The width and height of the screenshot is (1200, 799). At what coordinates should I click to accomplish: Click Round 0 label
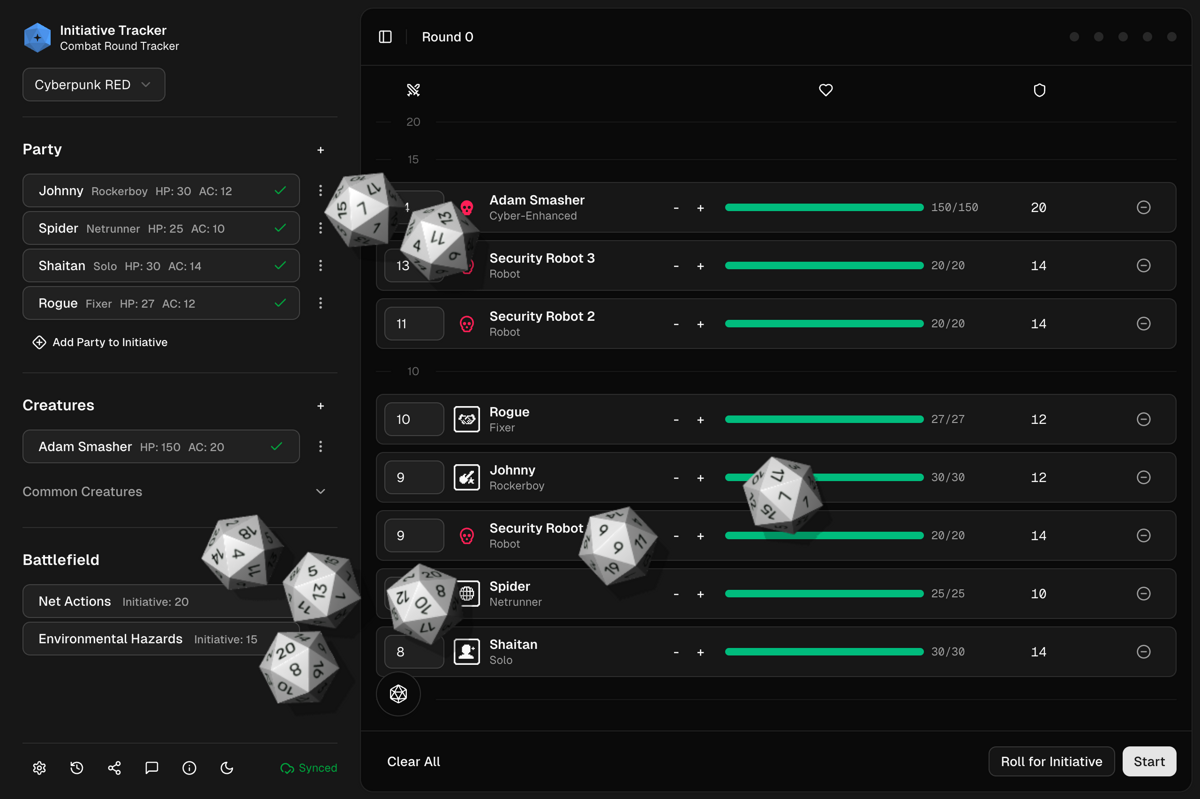point(448,37)
